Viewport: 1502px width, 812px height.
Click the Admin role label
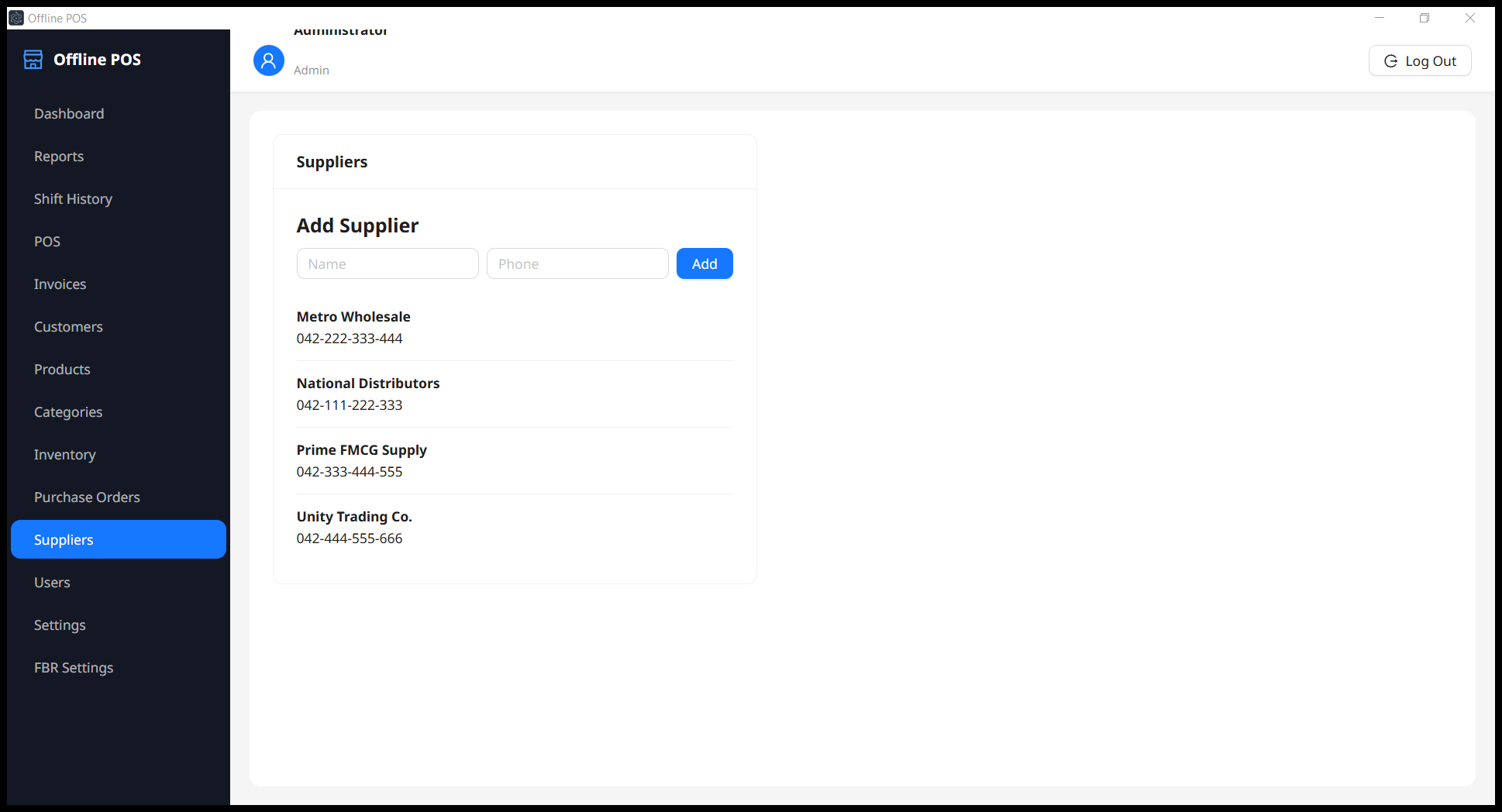(x=312, y=70)
